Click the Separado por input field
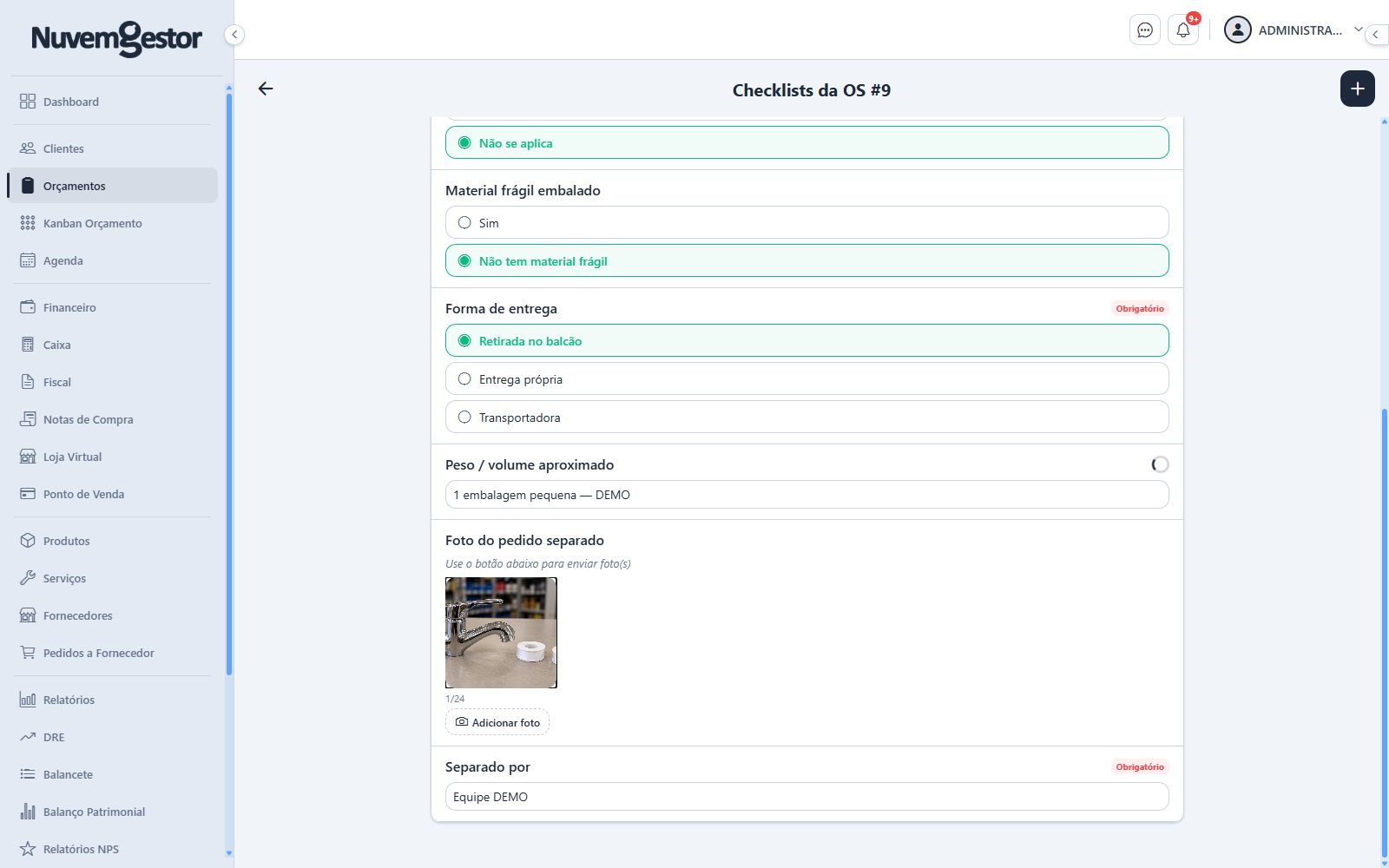This screenshot has width=1389, height=868. (x=806, y=797)
